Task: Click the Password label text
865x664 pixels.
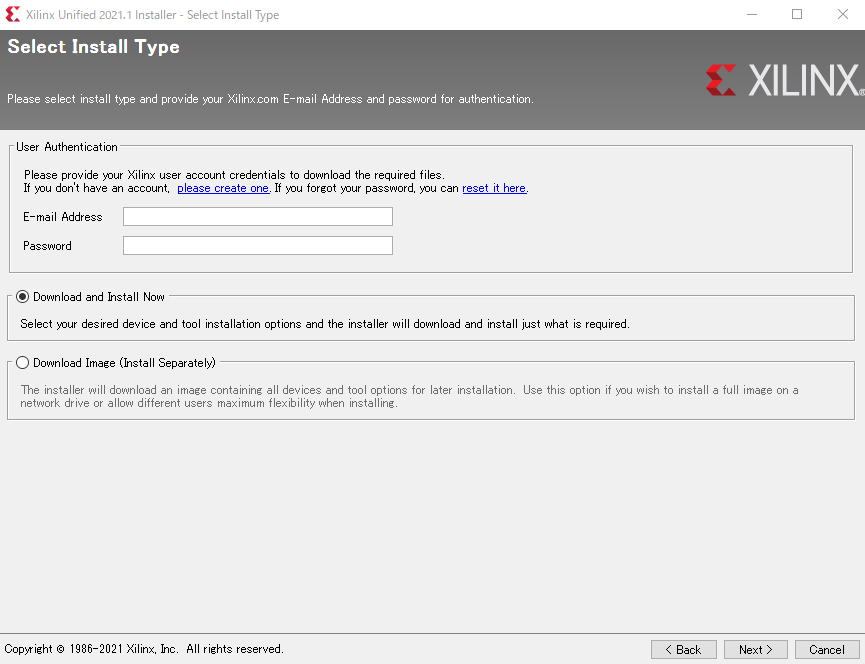Action: 48,246
